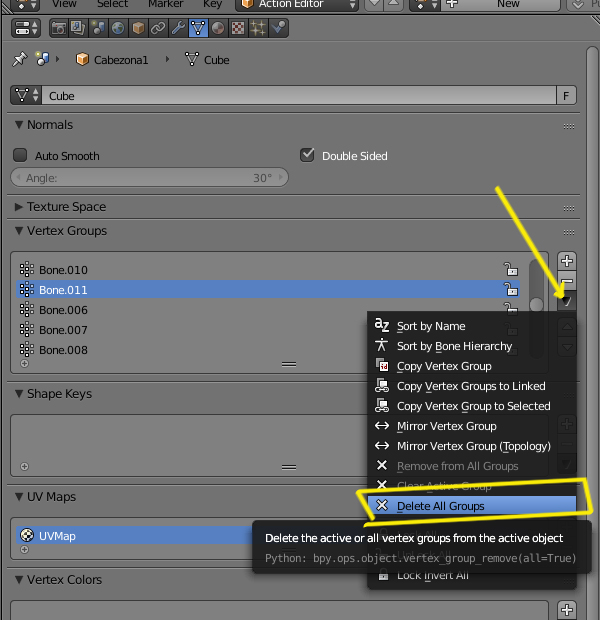Collapse the Shape Keys panel
The width and height of the screenshot is (600, 620).
coord(53,394)
